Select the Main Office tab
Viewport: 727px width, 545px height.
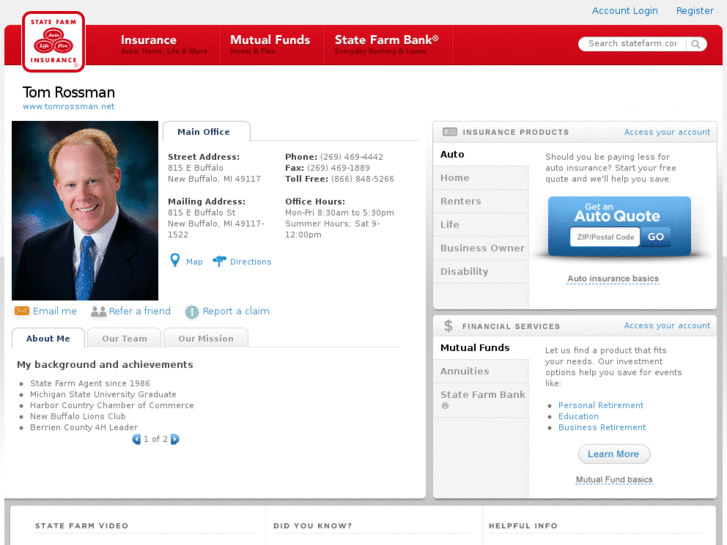(x=206, y=132)
